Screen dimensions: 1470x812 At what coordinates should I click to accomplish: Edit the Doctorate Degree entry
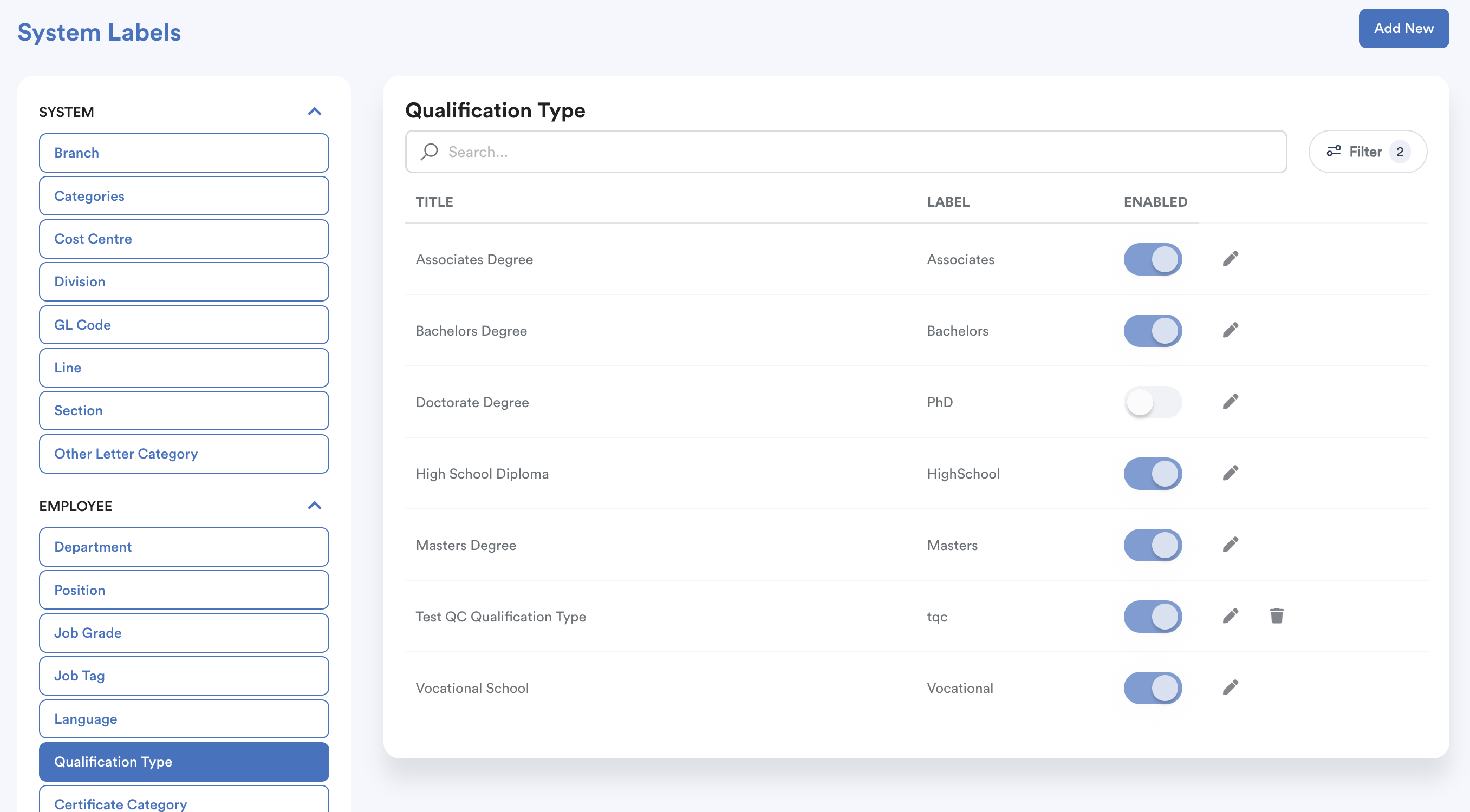click(x=1231, y=402)
